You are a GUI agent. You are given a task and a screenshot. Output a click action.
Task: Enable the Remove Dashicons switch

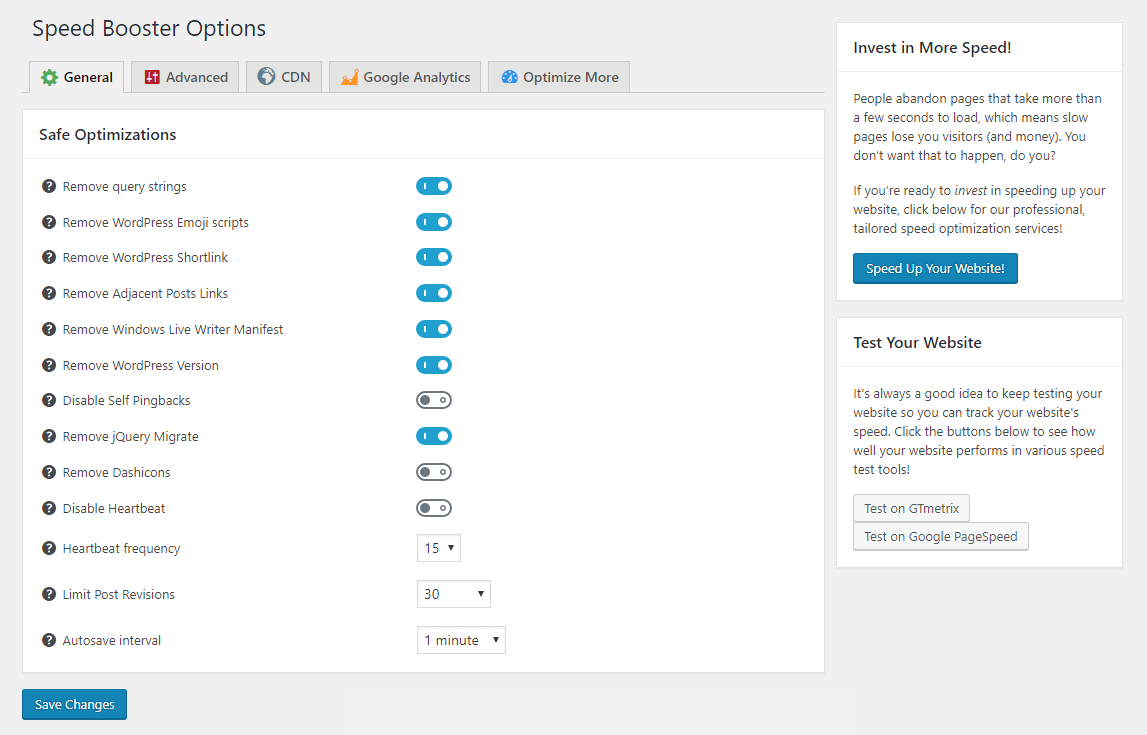point(434,472)
